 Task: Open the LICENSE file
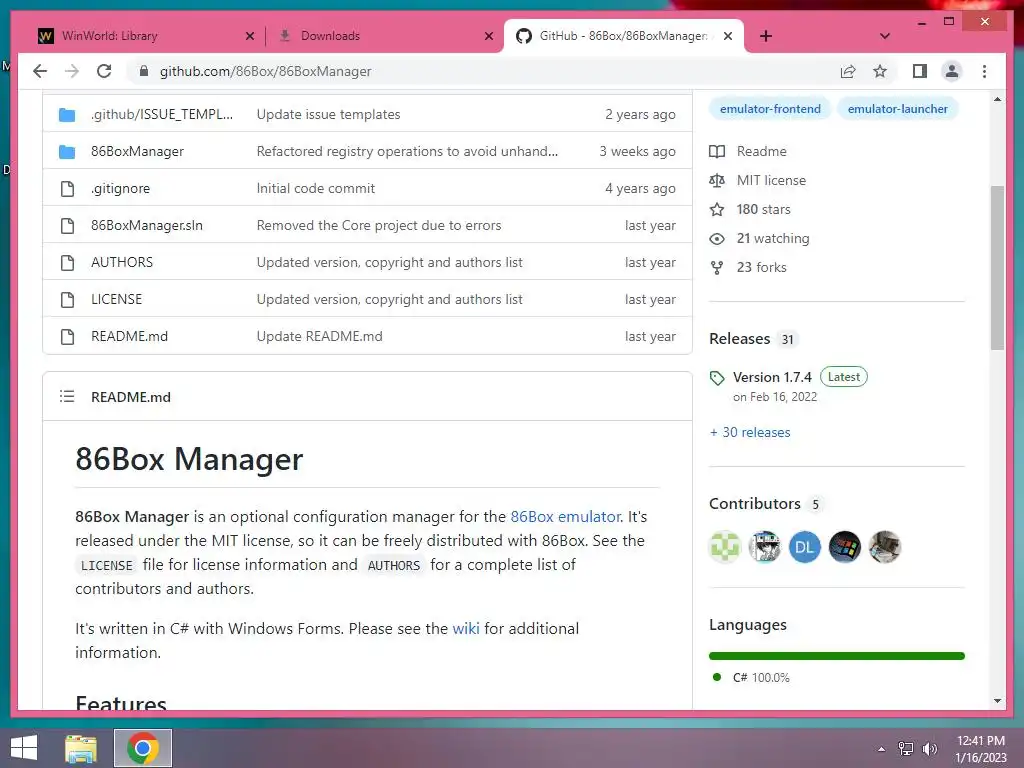click(116, 299)
